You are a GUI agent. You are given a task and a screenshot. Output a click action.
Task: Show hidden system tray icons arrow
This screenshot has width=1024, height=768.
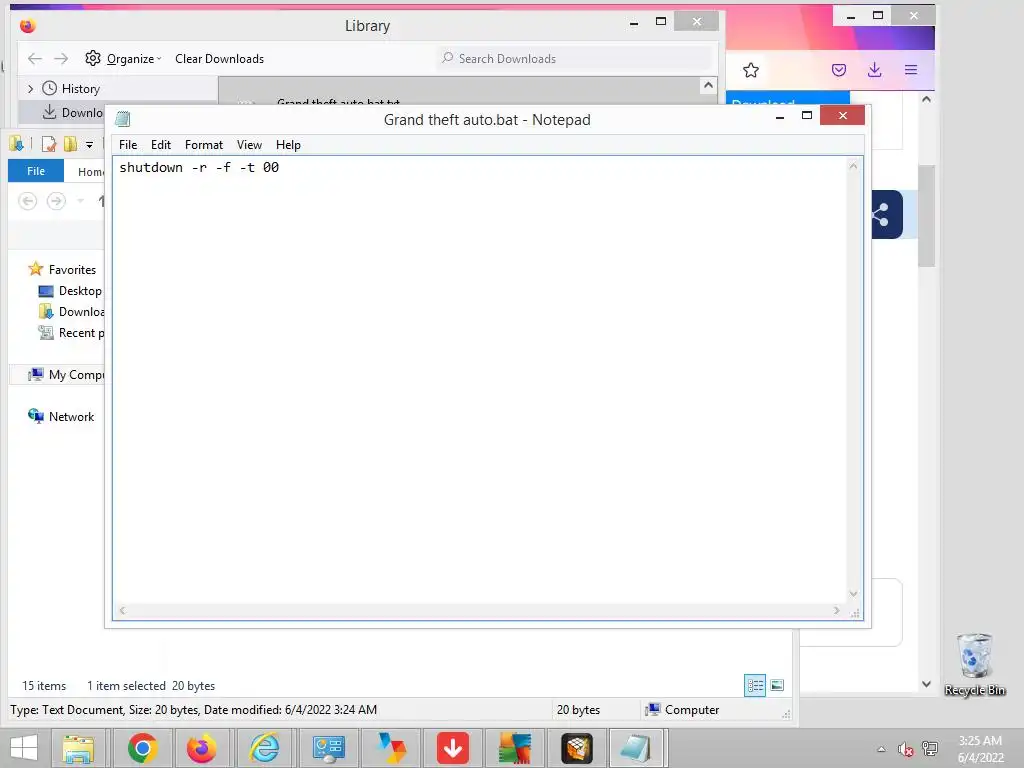(x=881, y=749)
